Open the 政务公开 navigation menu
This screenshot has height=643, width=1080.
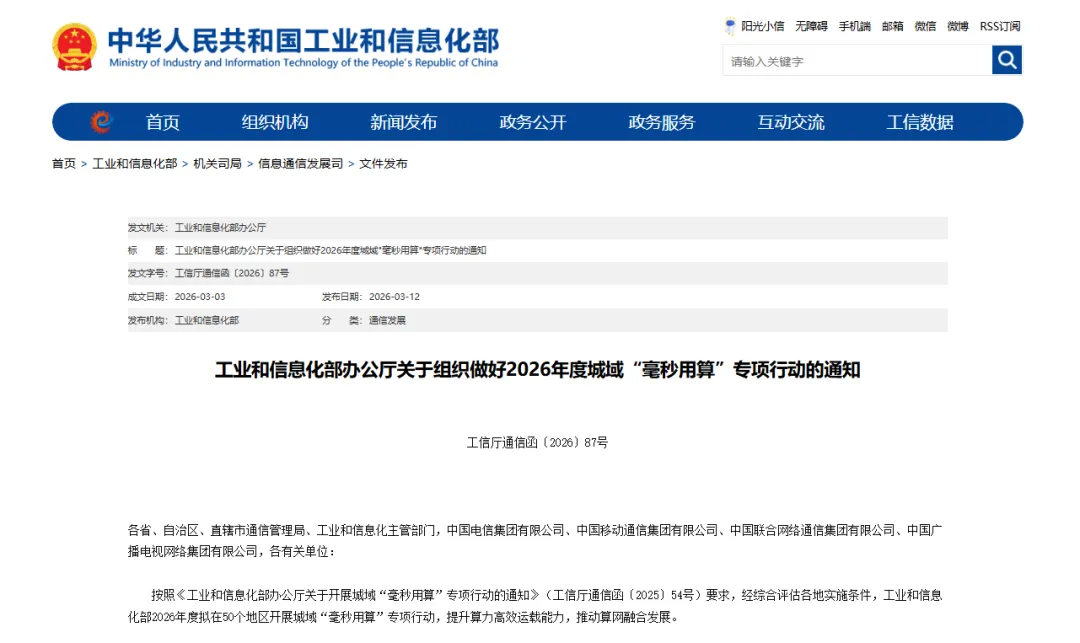(x=533, y=123)
